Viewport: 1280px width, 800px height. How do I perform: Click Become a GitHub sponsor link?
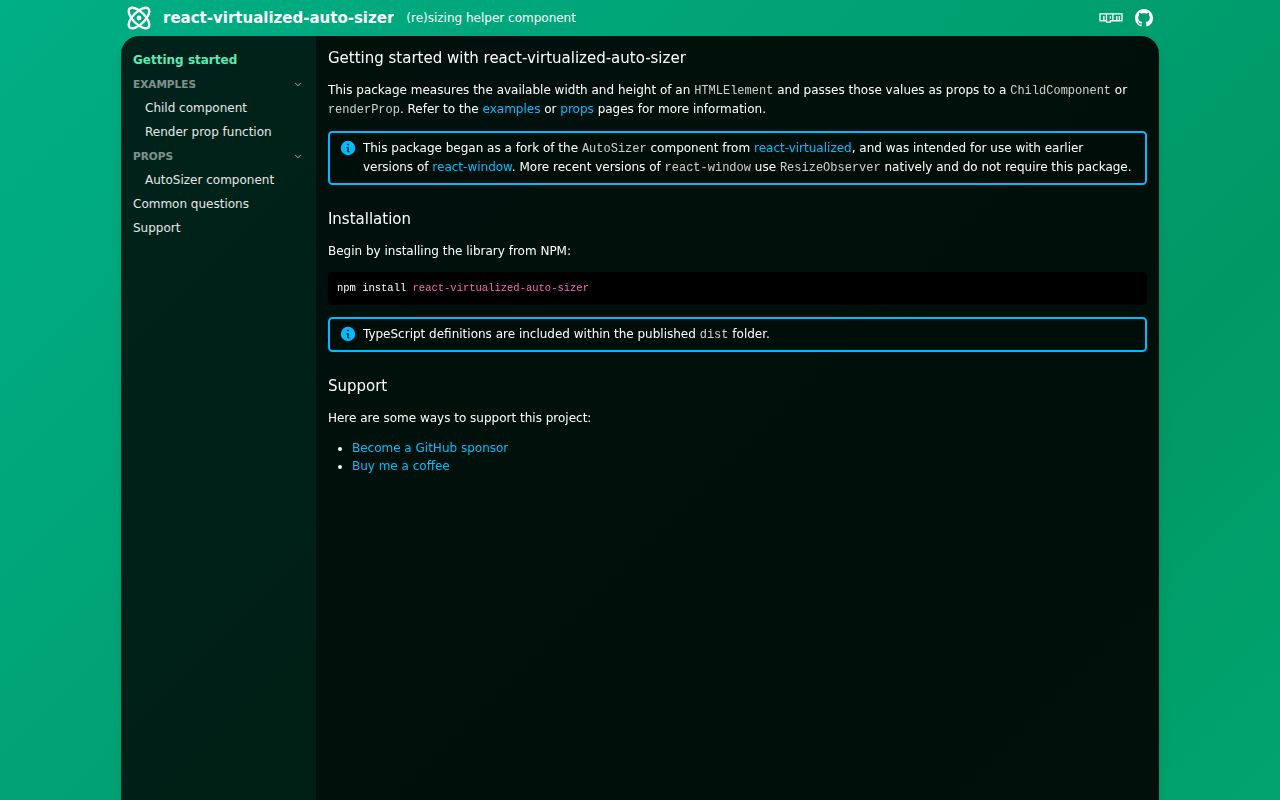point(430,448)
